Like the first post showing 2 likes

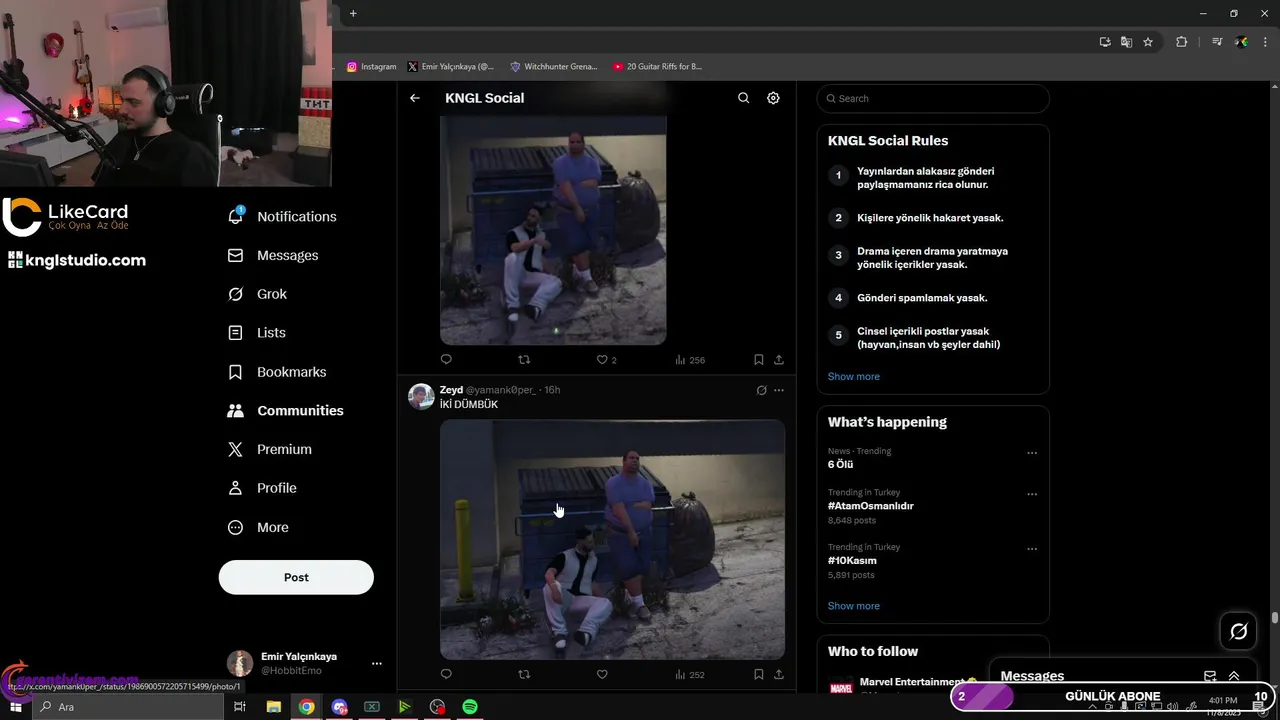606,359
